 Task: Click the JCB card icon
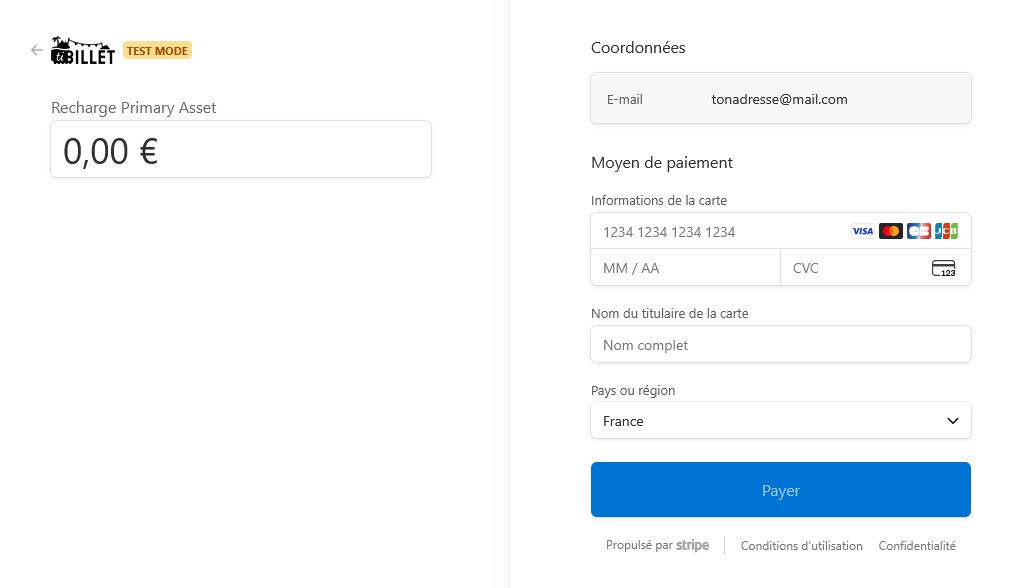coord(946,231)
